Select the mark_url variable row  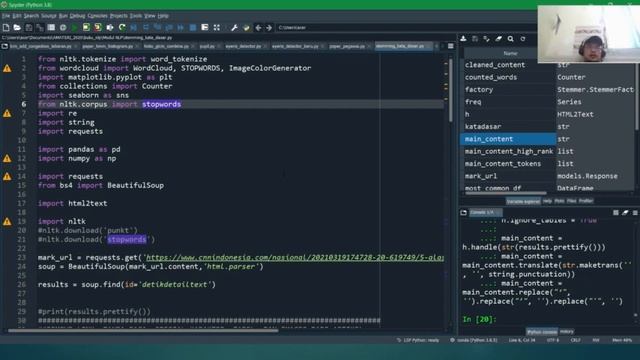click(547, 176)
